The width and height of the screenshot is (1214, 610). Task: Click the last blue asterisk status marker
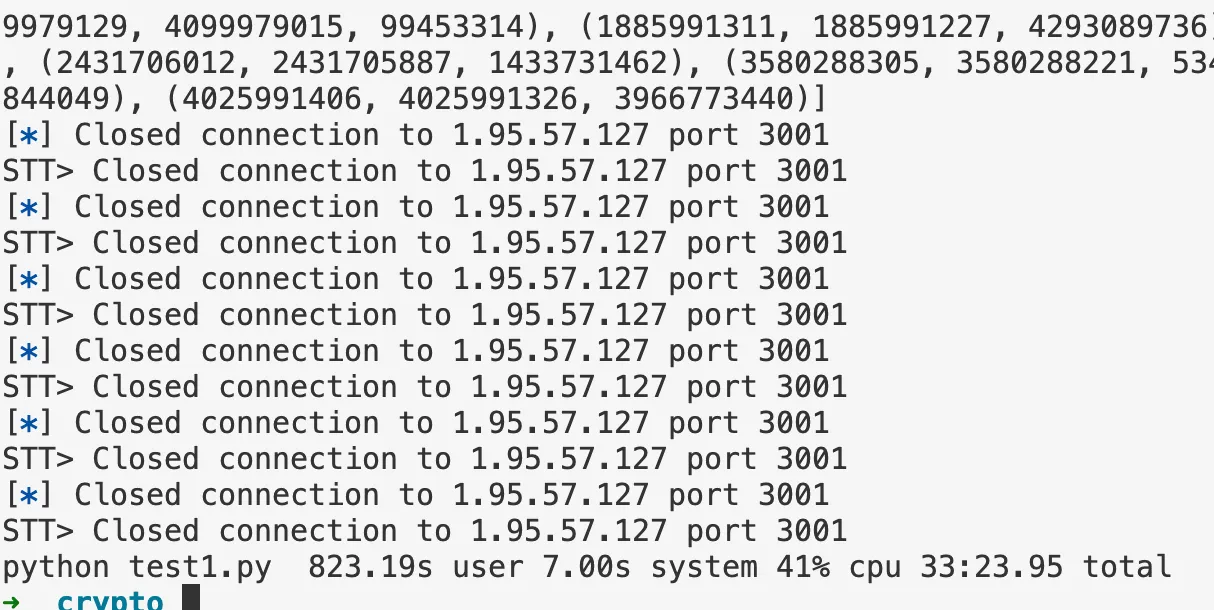coord(28,495)
